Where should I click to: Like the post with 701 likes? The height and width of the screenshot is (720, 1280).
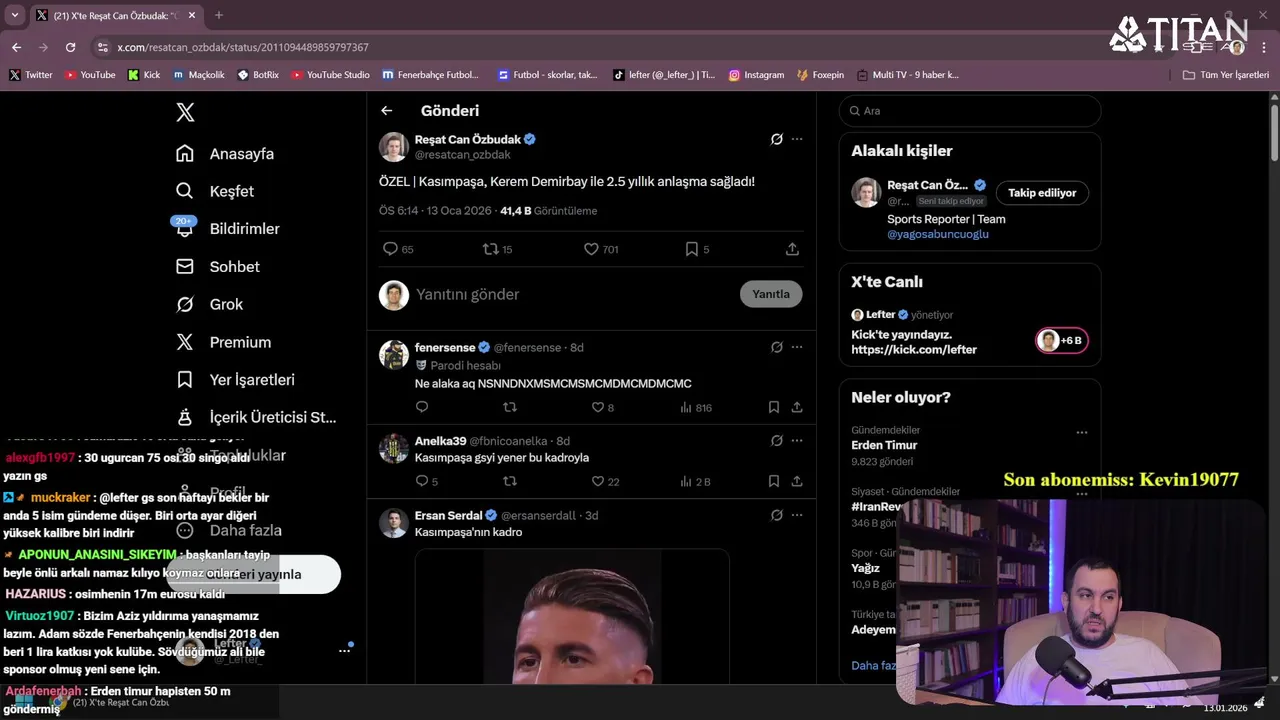[x=591, y=249]
